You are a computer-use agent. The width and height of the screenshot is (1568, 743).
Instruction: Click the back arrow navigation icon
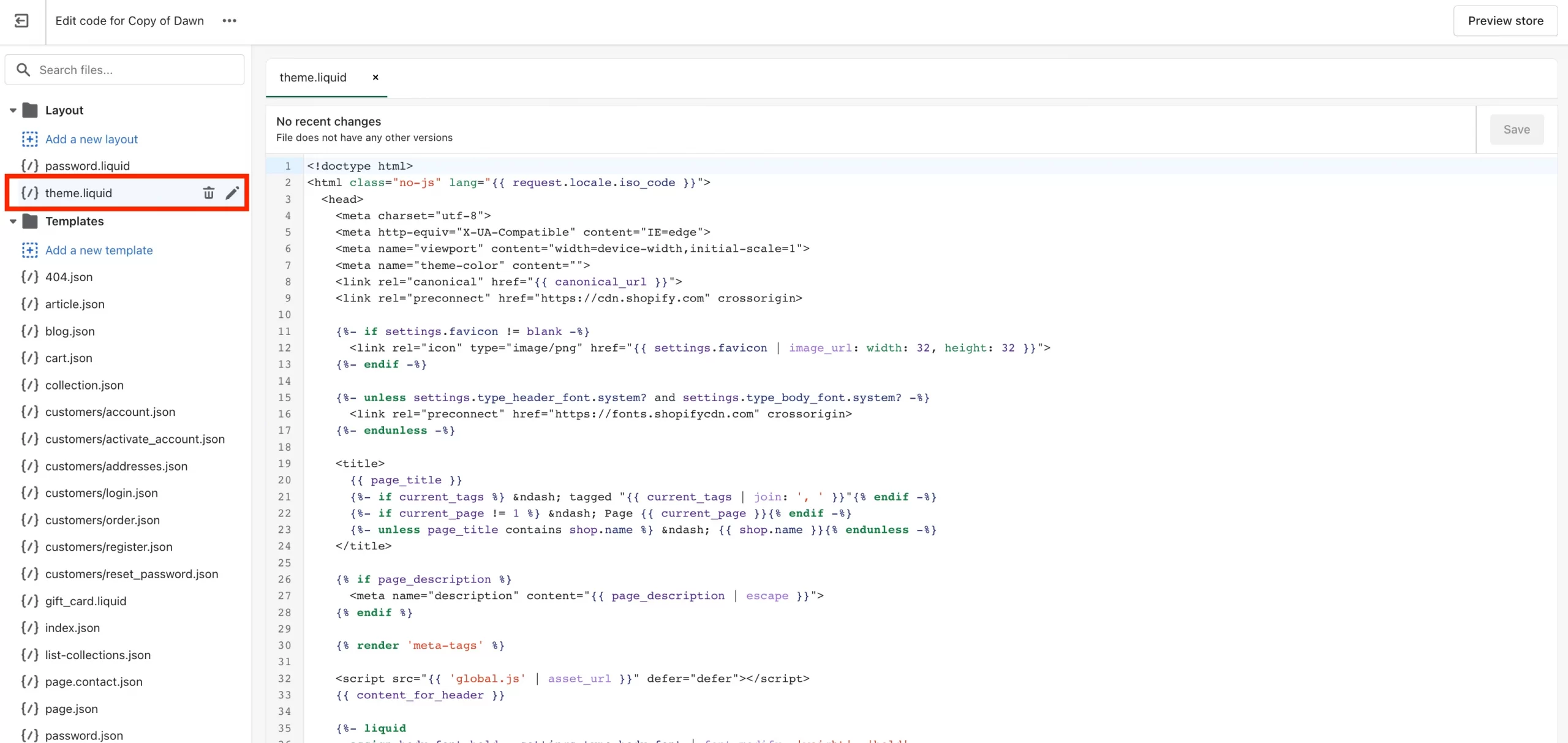point(22,20)
